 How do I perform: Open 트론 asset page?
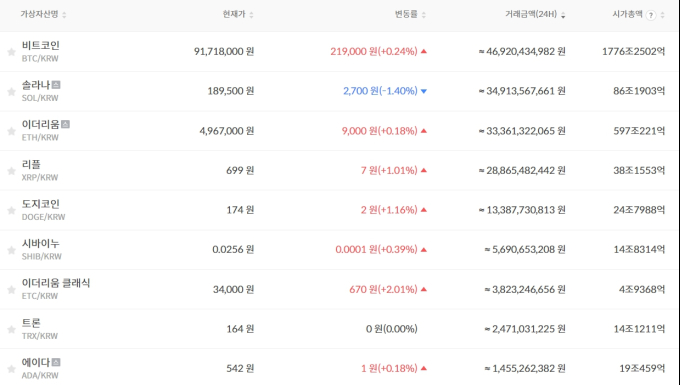pos(31,323)
